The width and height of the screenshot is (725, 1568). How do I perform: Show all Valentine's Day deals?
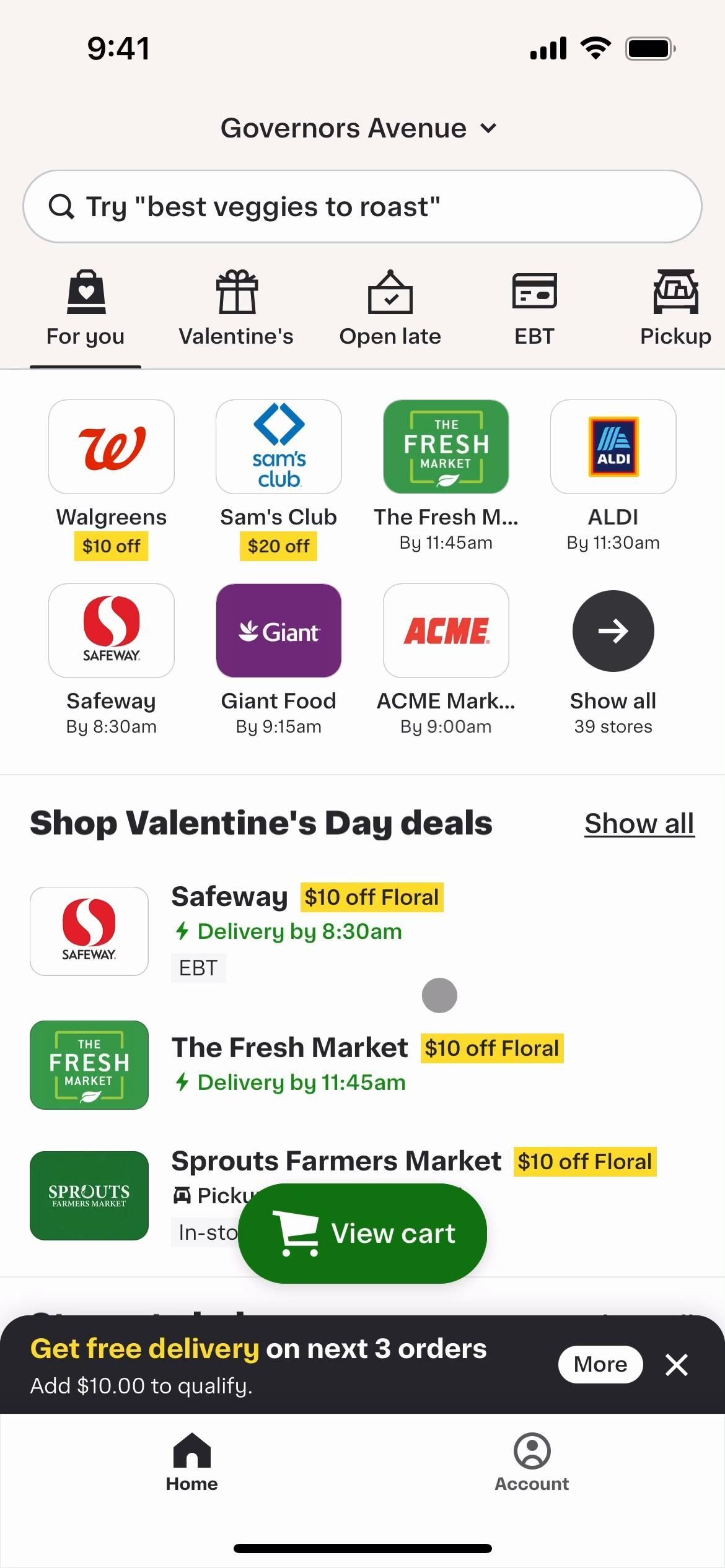point(639,824)
